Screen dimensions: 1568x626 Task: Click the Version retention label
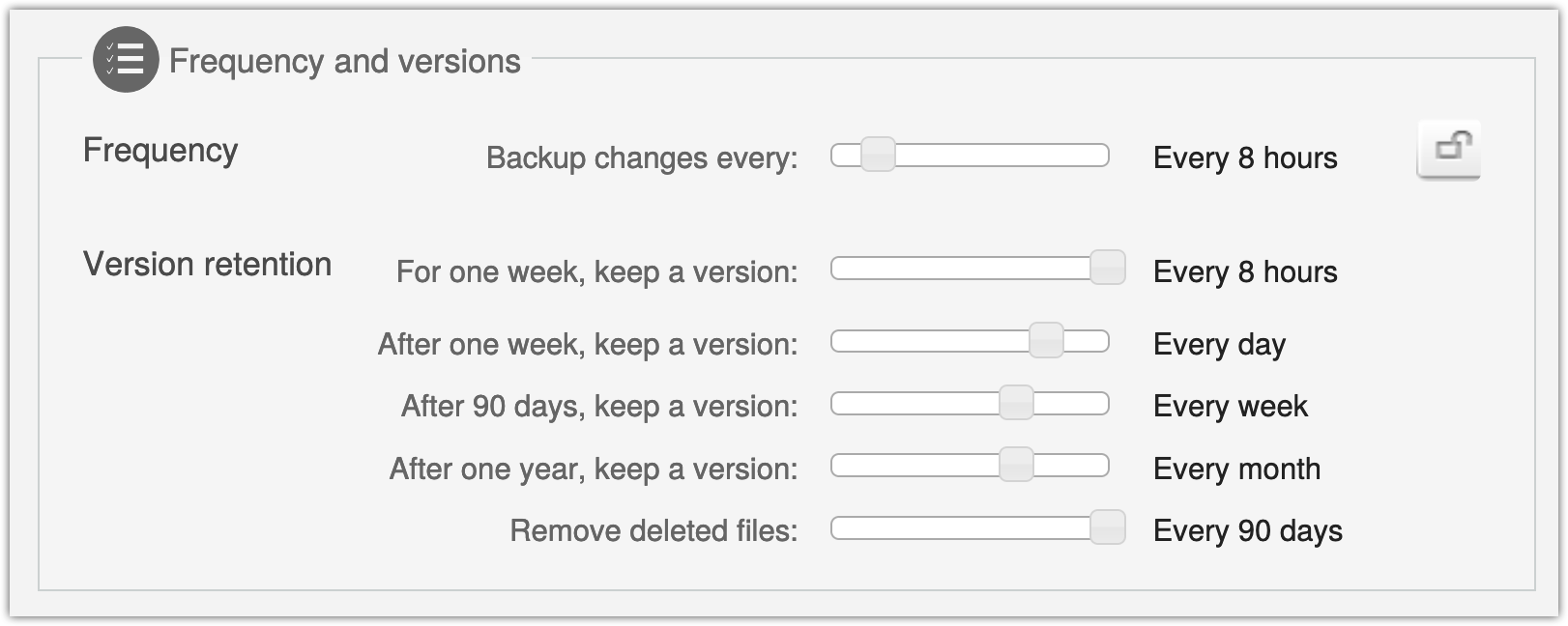(207, 264)
